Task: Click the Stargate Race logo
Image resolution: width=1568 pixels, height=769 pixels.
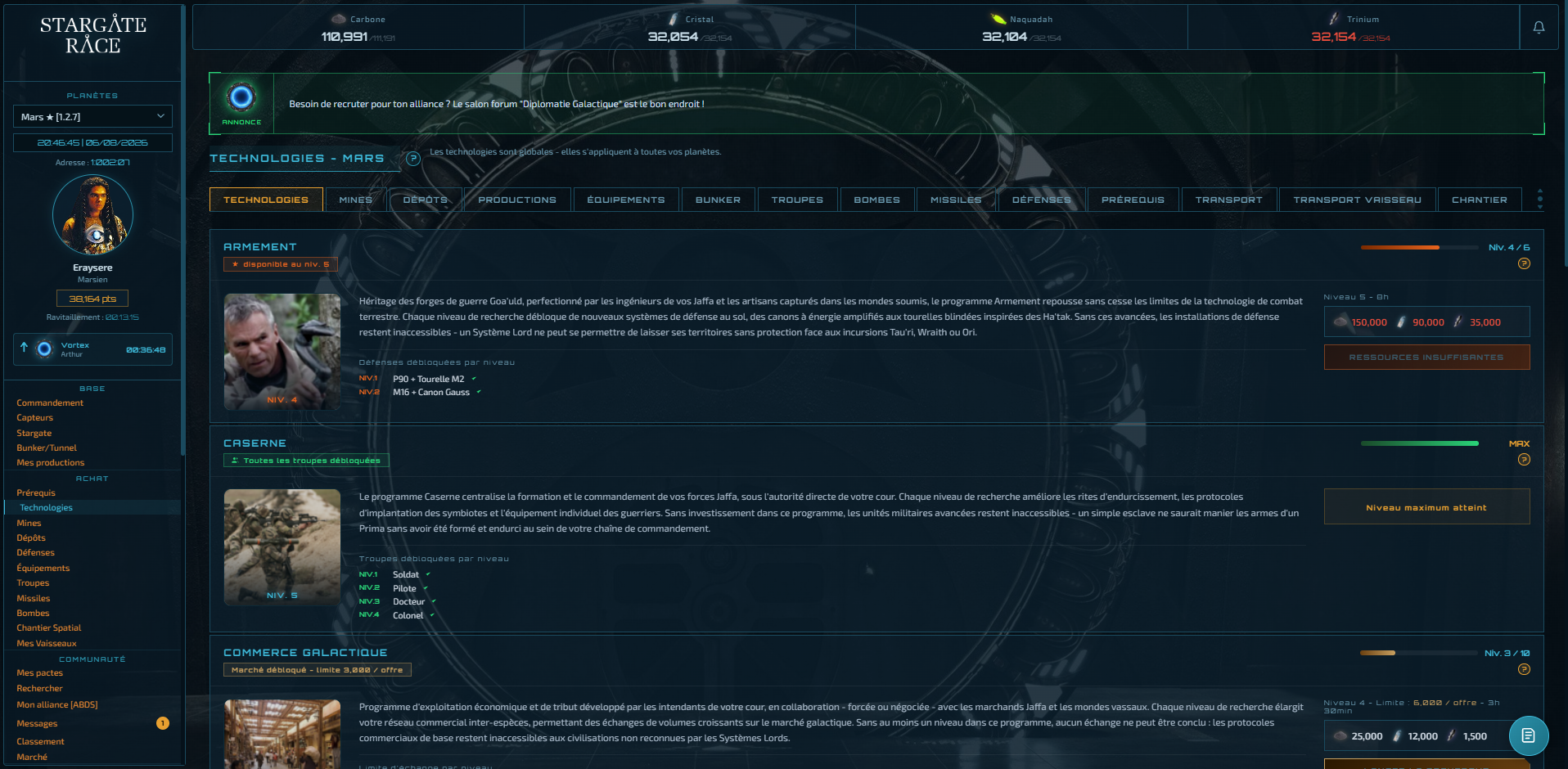Action: [93, 35]
